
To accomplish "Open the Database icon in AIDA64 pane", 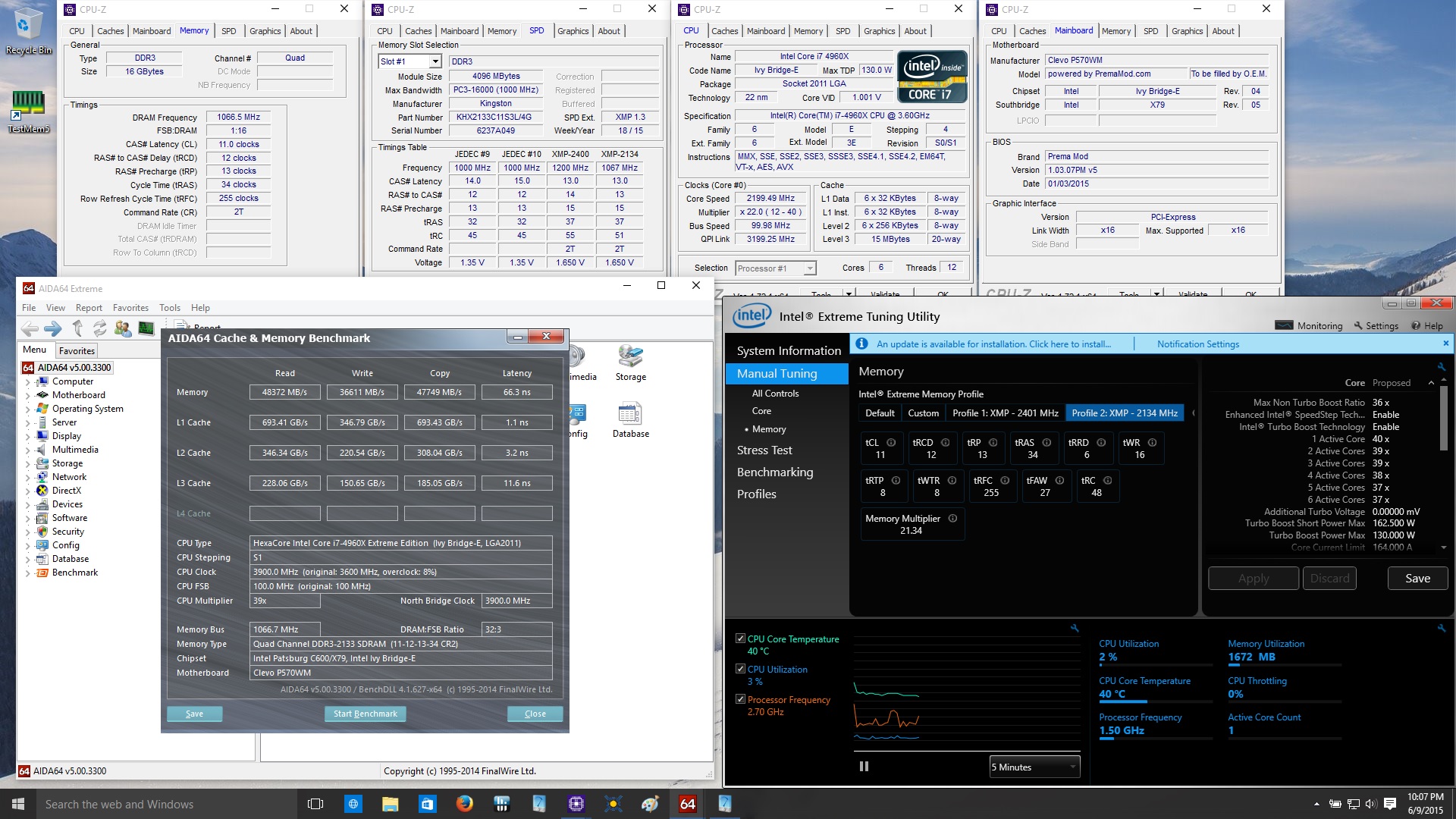I will tap(631, 421).
